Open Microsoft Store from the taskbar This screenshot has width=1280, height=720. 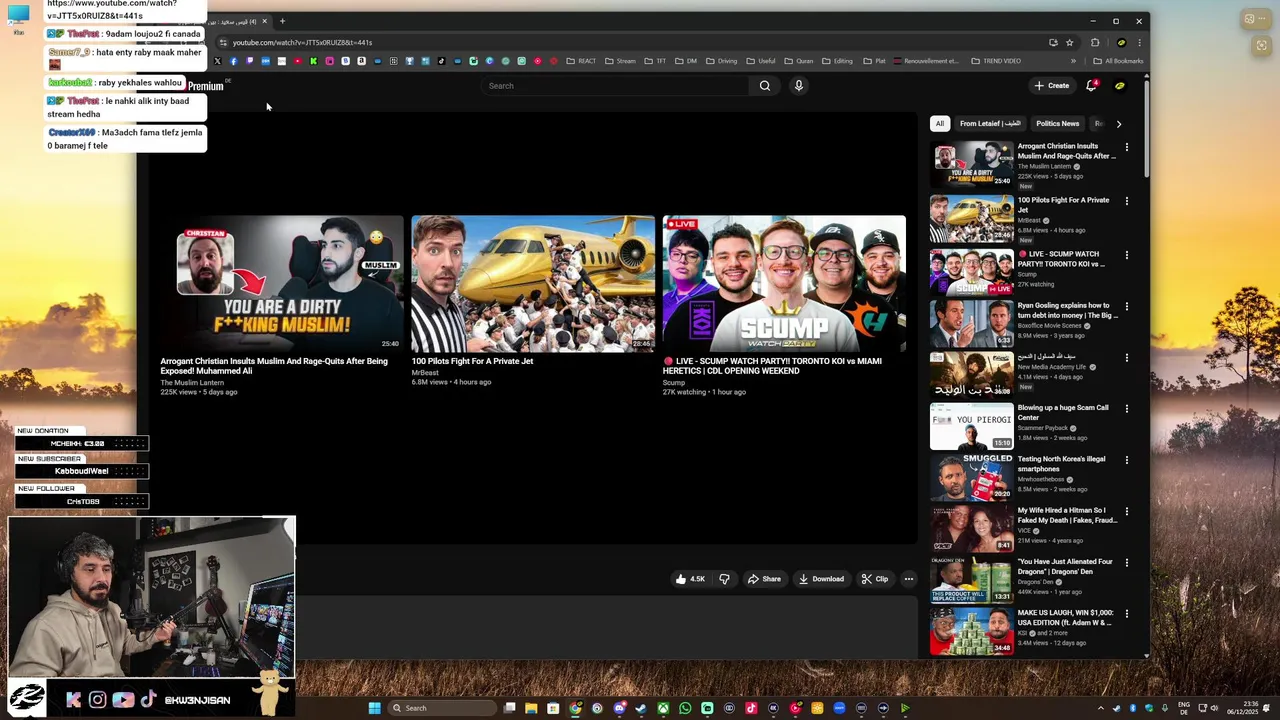point(553,708)
